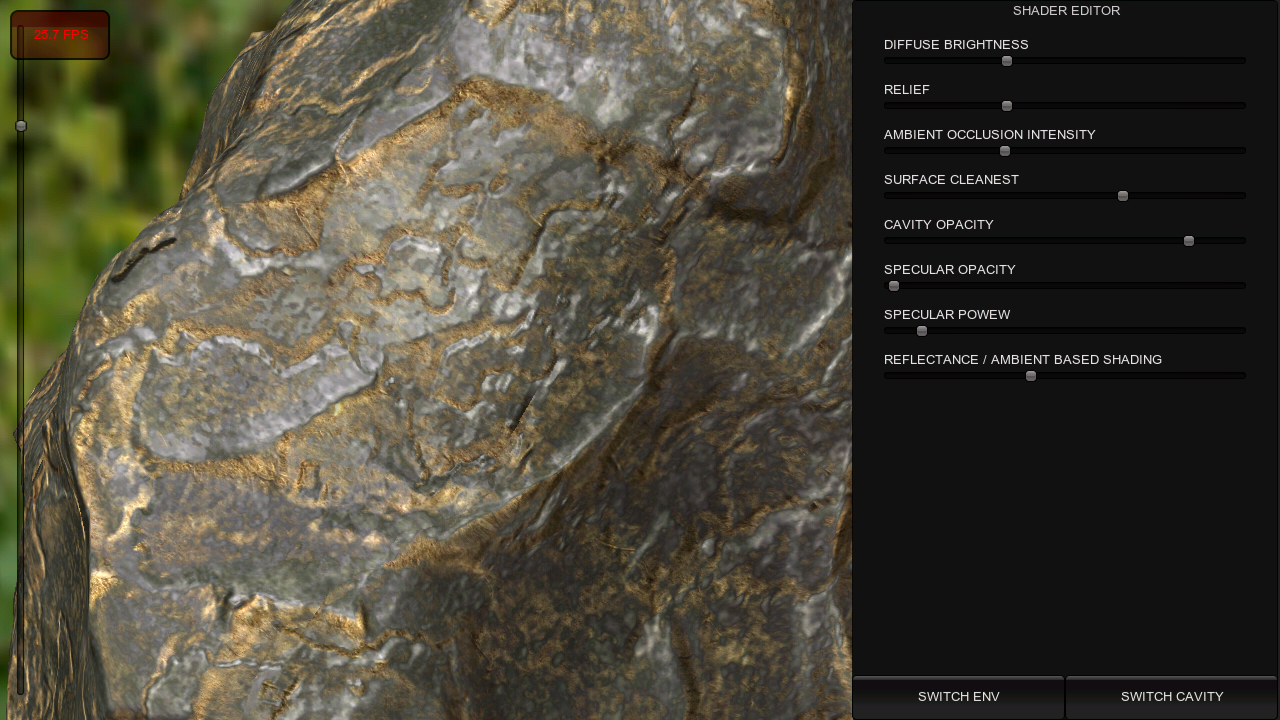Click the Shader Editor panel title
Image resolution: width=1280 pixels, height=720 pixels.
pos(1066,11)
